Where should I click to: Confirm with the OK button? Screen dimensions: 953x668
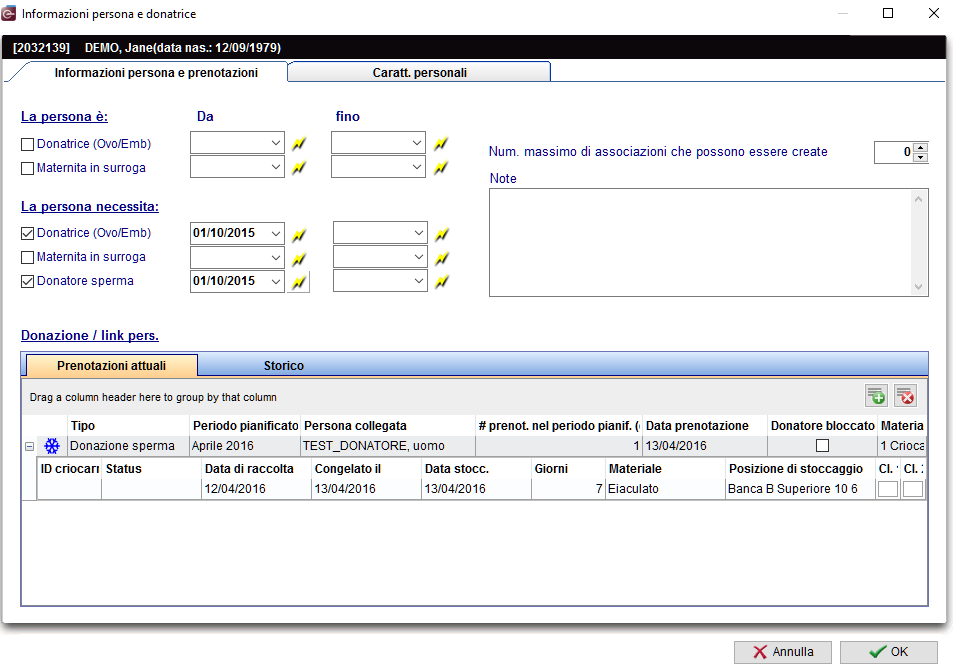coord(889,652)
